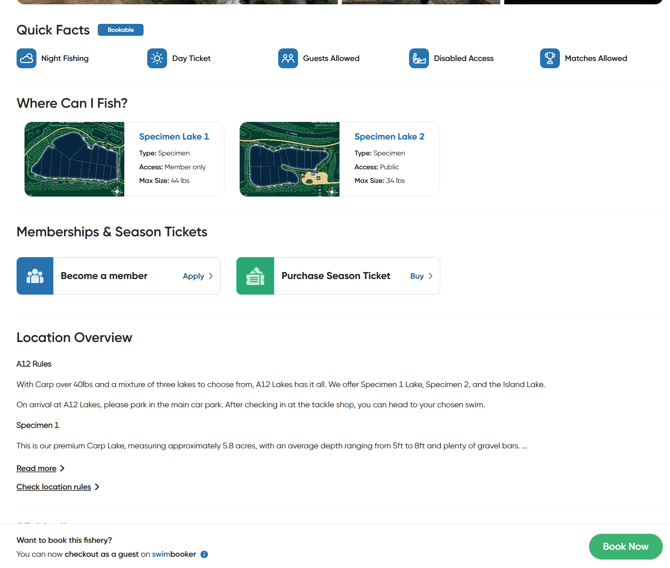The image size is (670, 568).
Task: Open the Specimen Lake 1 map thumbnail
Action: [75, 159]
